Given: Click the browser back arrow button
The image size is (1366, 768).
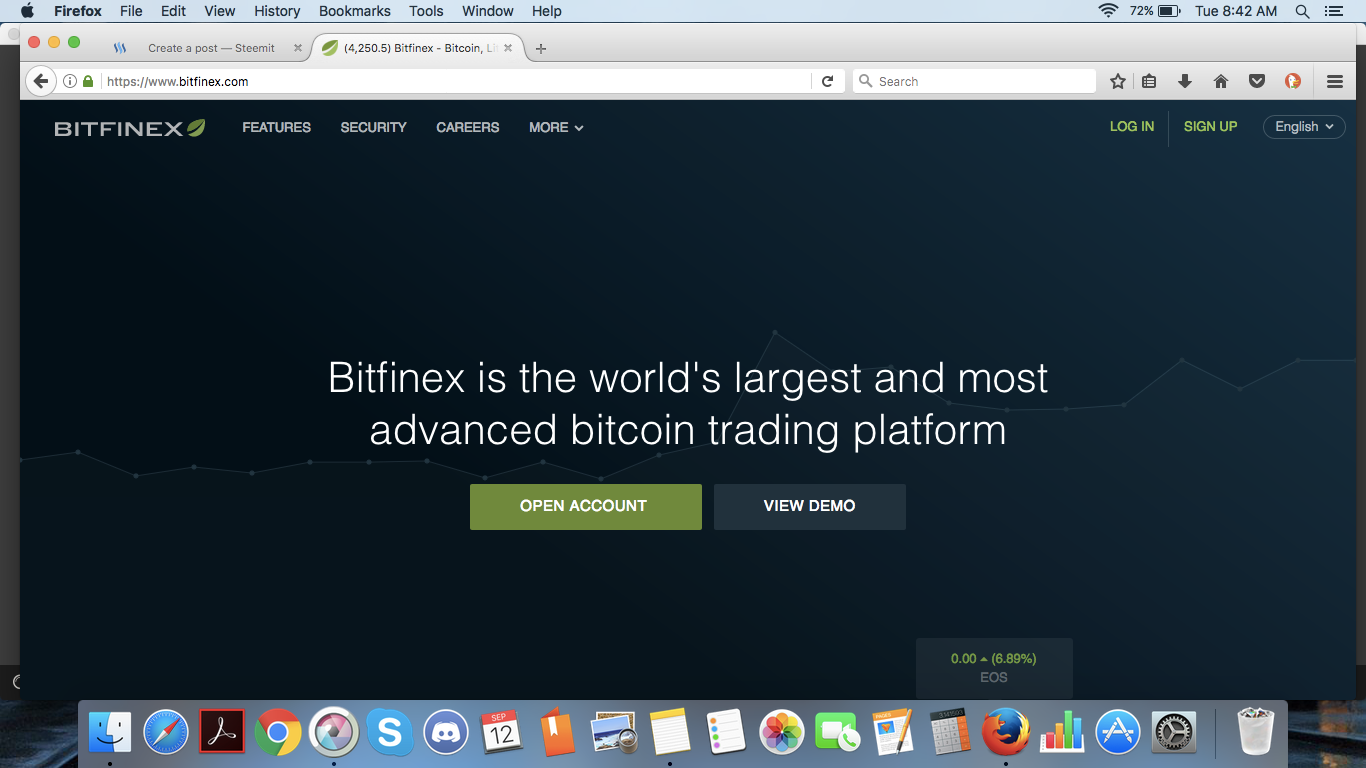Looking at the screenshot, I should click(40, 81).
